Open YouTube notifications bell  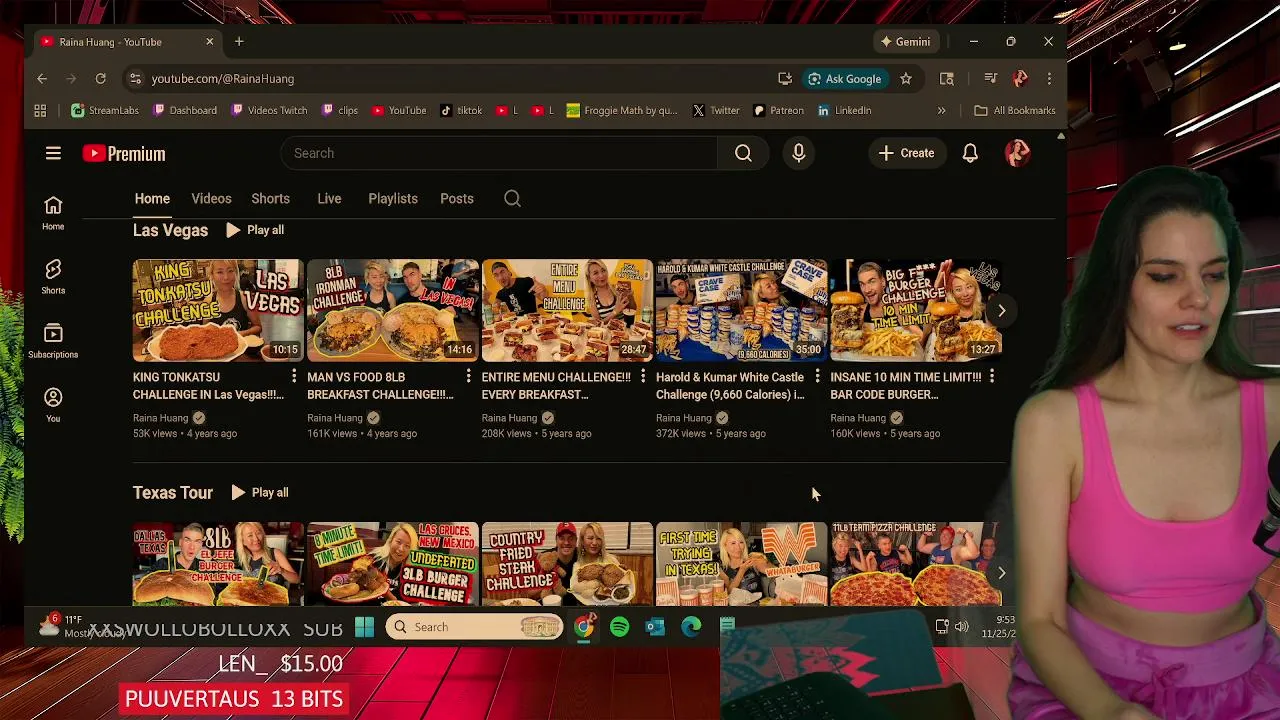pos(970,153)
